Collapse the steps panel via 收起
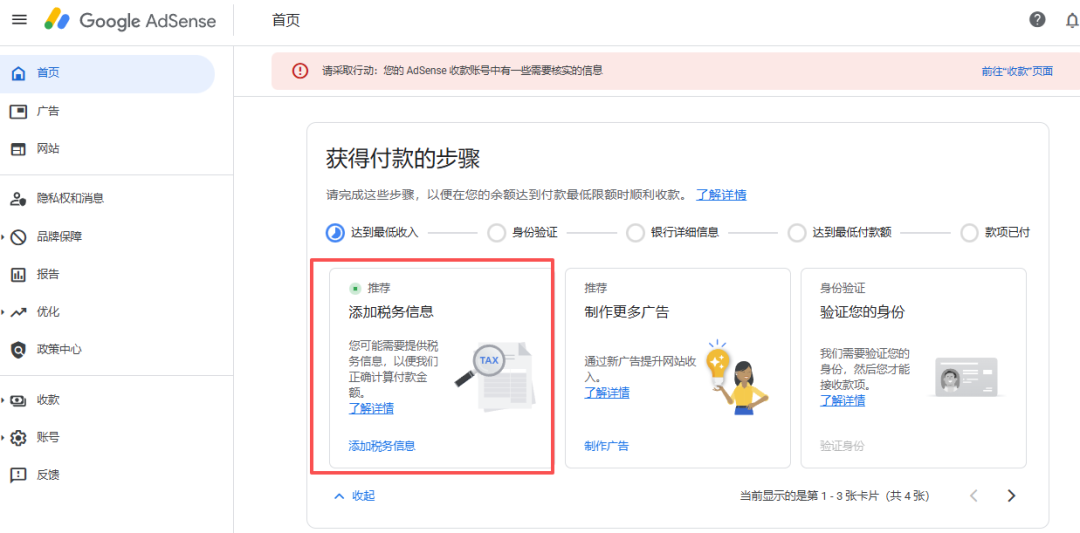The height and width of the screenshot is (533, 1080). pos(354,496)
